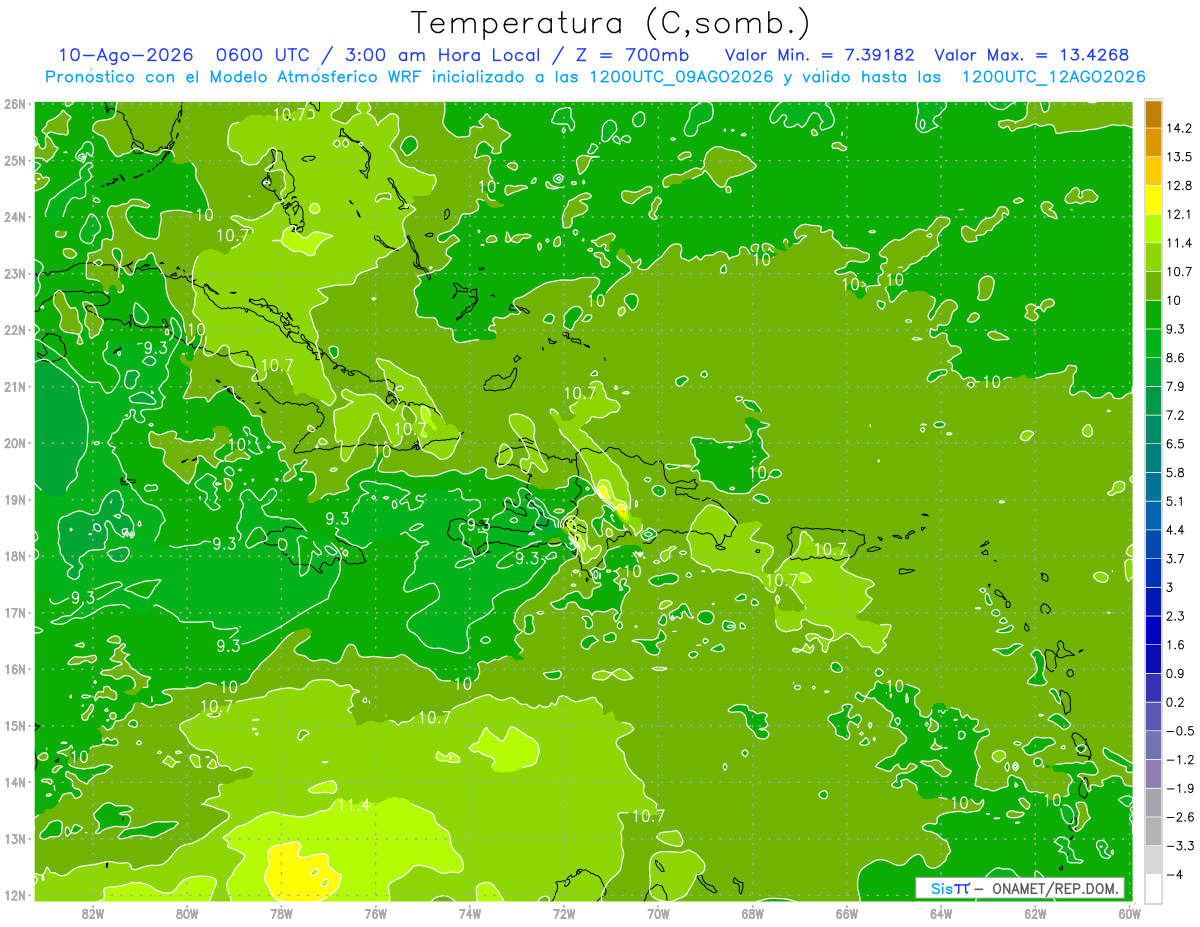Click the 72W longitude axis label
The image size is (1200, 927).
[x=564, y=913]
